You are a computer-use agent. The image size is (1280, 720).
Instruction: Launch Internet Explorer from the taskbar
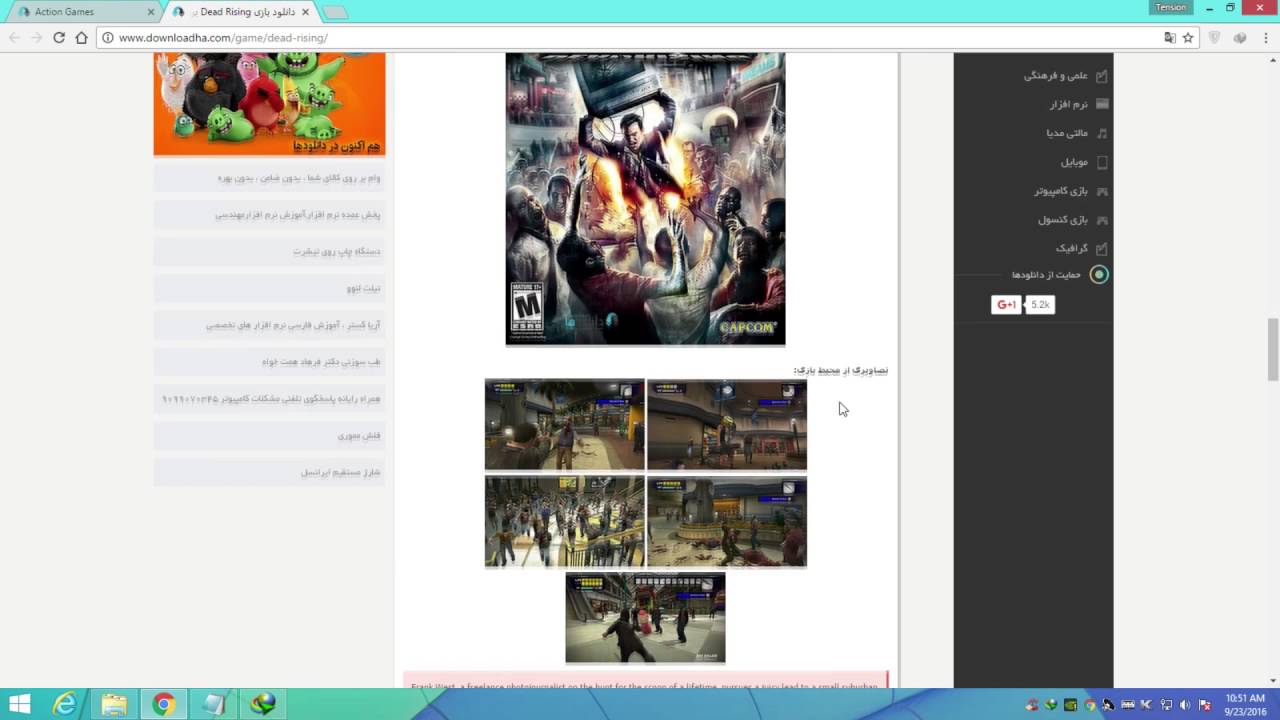click(x=65, y=704)
